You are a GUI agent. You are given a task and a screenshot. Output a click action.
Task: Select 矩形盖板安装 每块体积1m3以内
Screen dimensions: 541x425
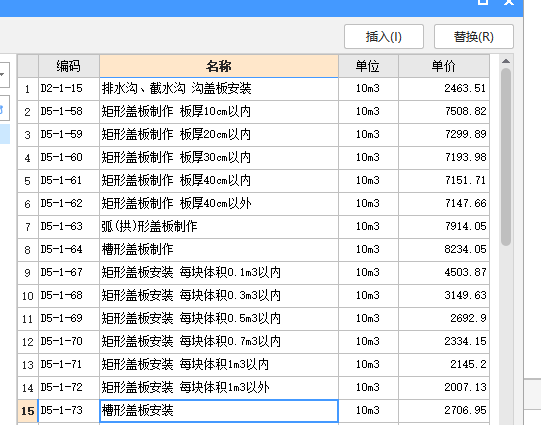coord(219,365)
